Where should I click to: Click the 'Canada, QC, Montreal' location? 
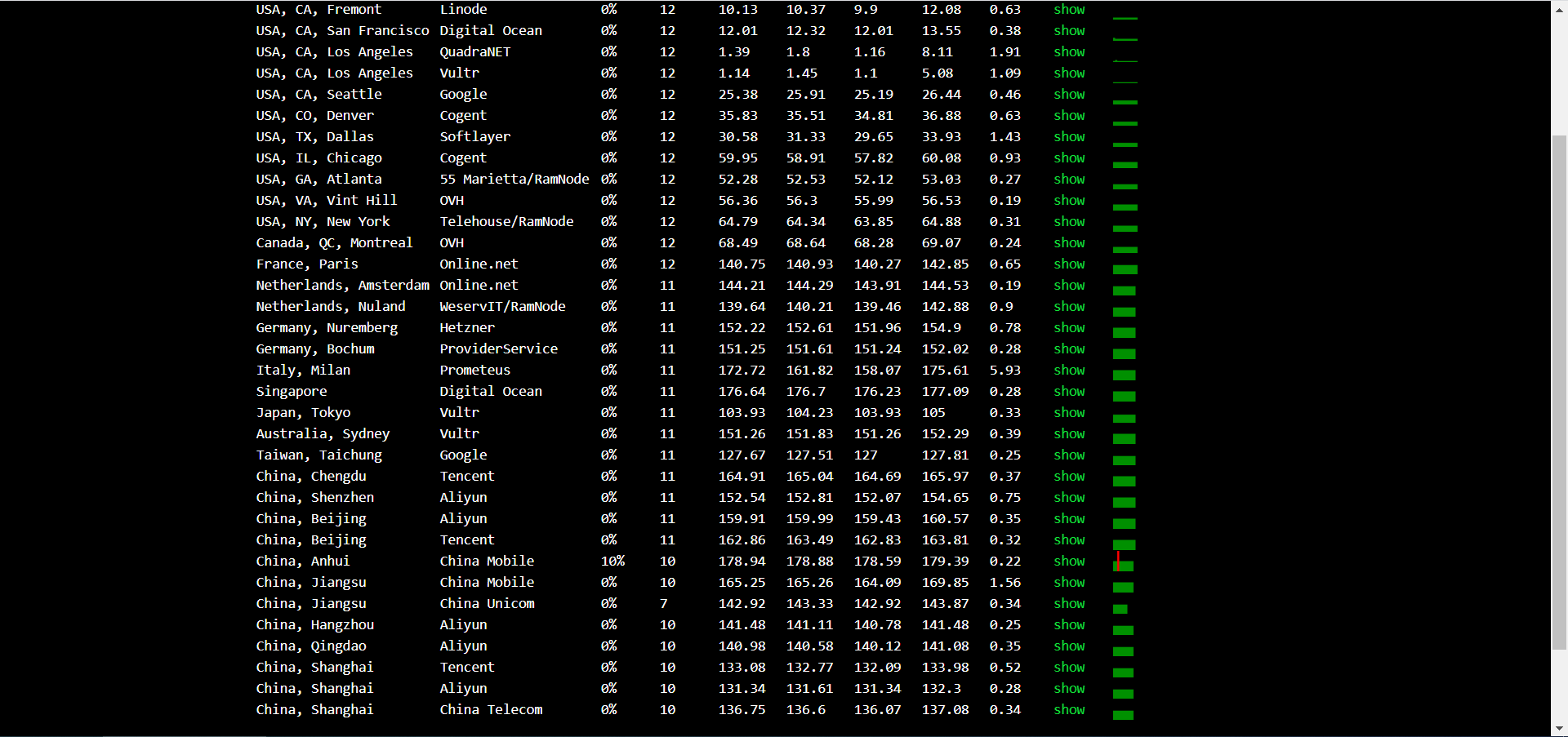pos(334,243)
